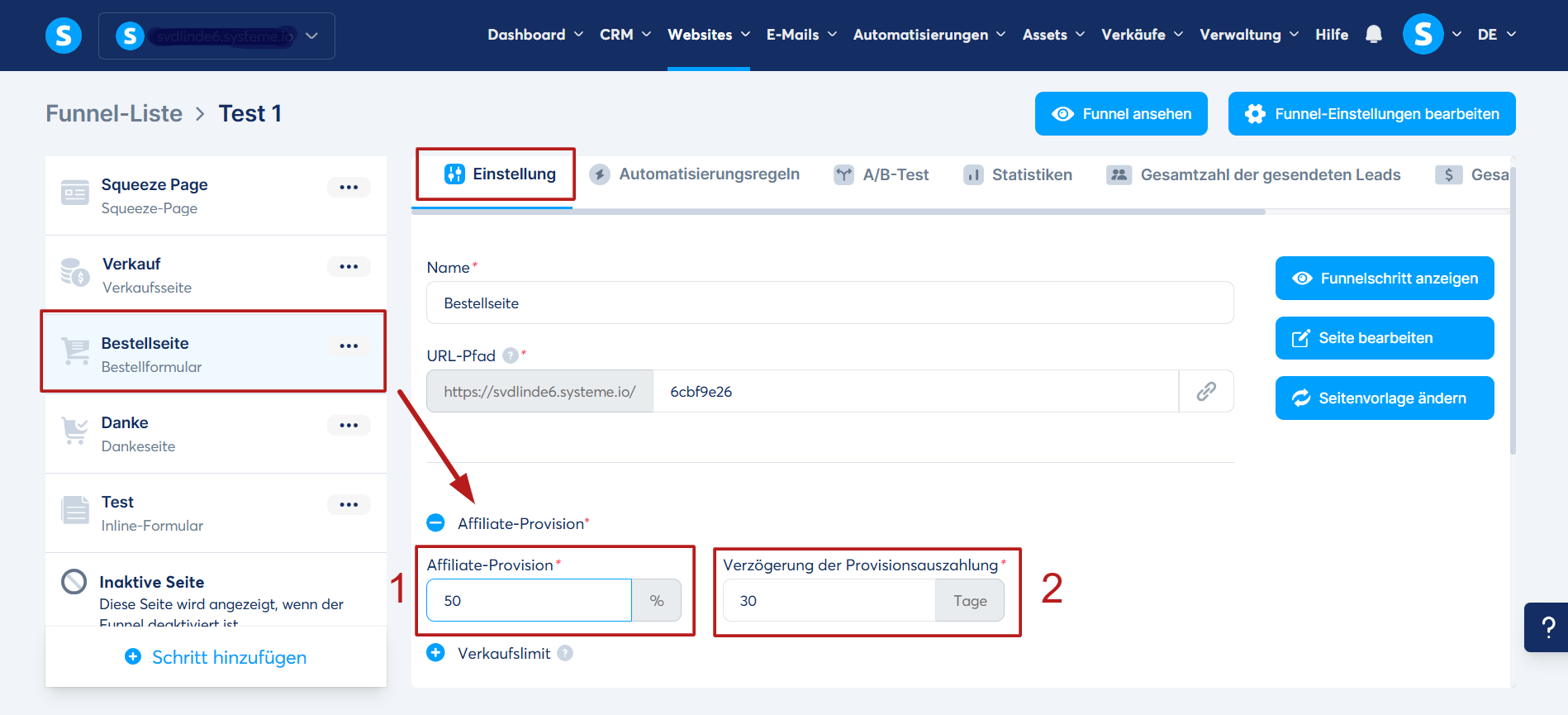Select the Inaktive Seite entry
The width and height of the screenshot is (1568, 715).
(216, 590)
